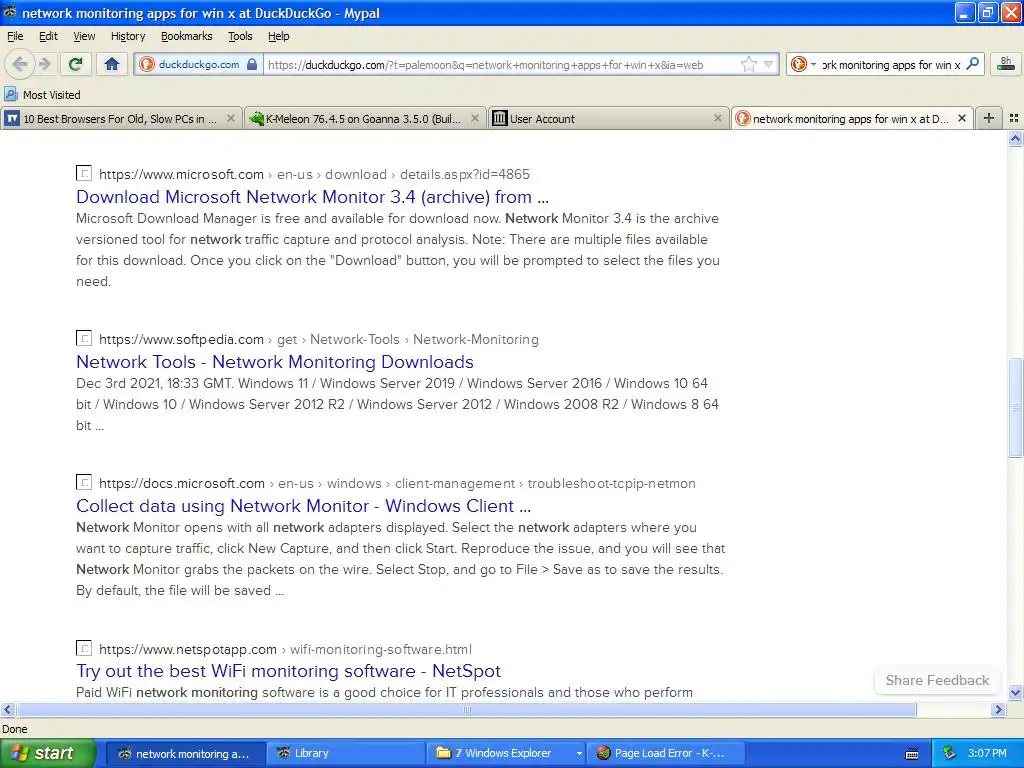Screen dimensions: 1024x768
Task: Open the URL history dropdown arrow
Action: click(x=769, y=64)
